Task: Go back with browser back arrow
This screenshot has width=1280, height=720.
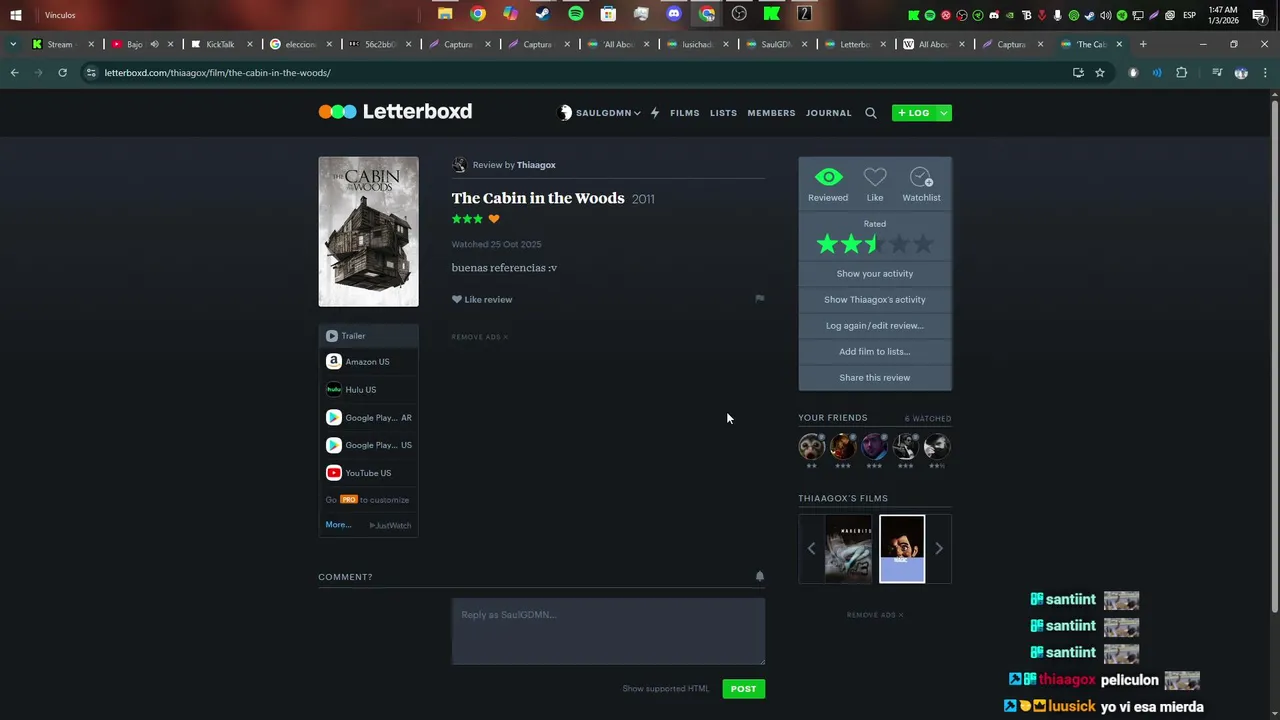Action: [x=14, y=73]
